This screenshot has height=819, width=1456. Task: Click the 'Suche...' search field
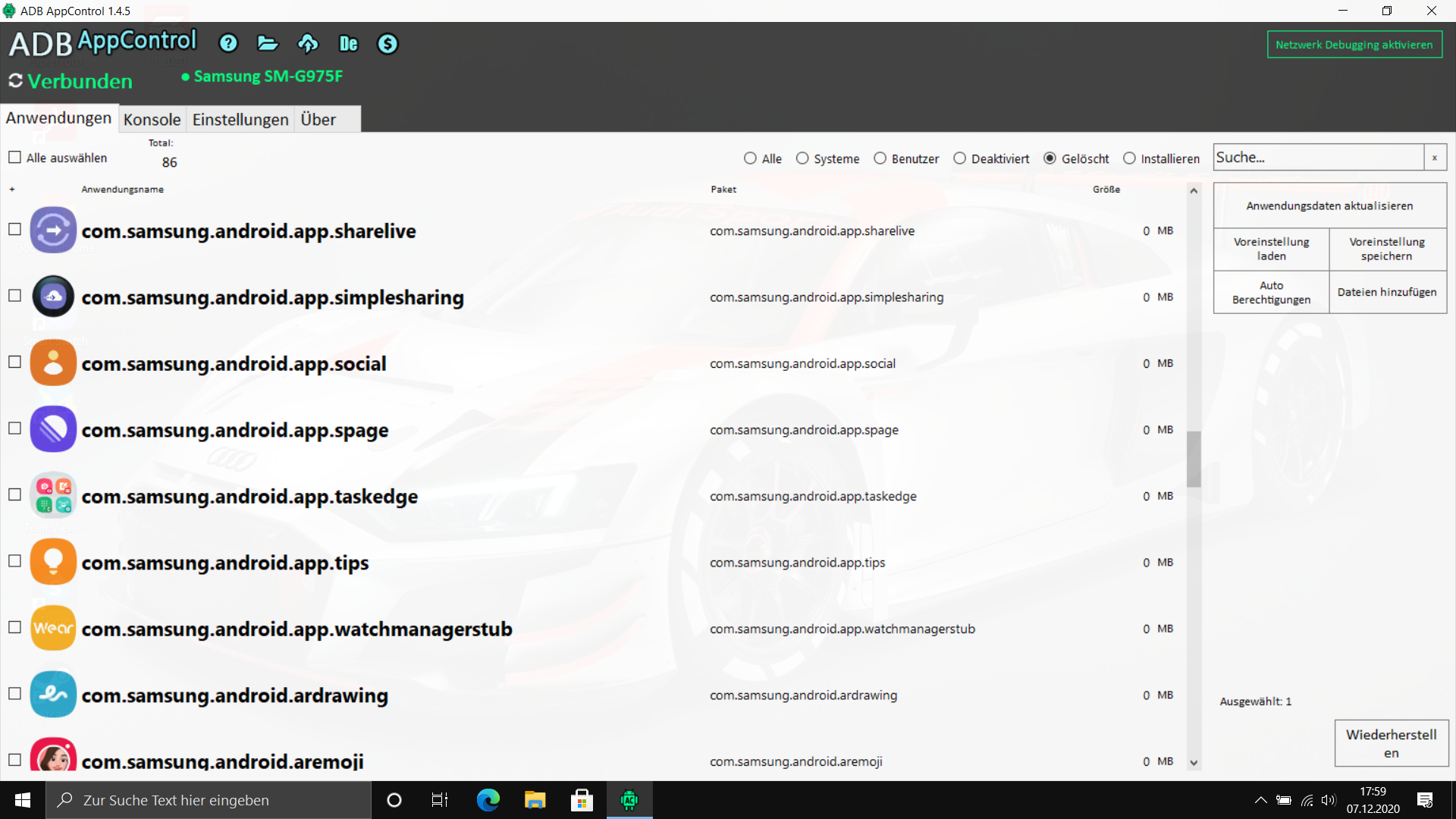tap(1318, 157)
